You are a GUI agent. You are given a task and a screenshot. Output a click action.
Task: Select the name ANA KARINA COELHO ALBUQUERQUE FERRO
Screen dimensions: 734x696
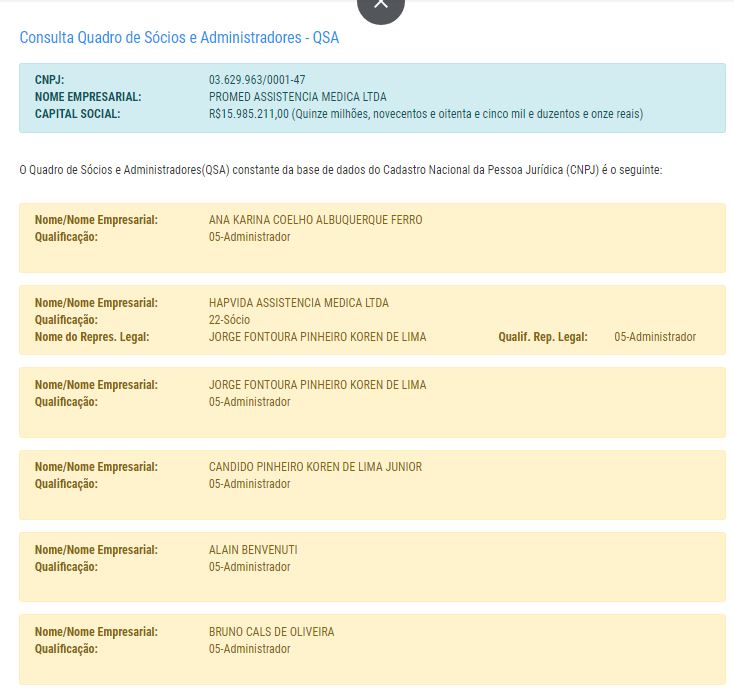point(315,220)
